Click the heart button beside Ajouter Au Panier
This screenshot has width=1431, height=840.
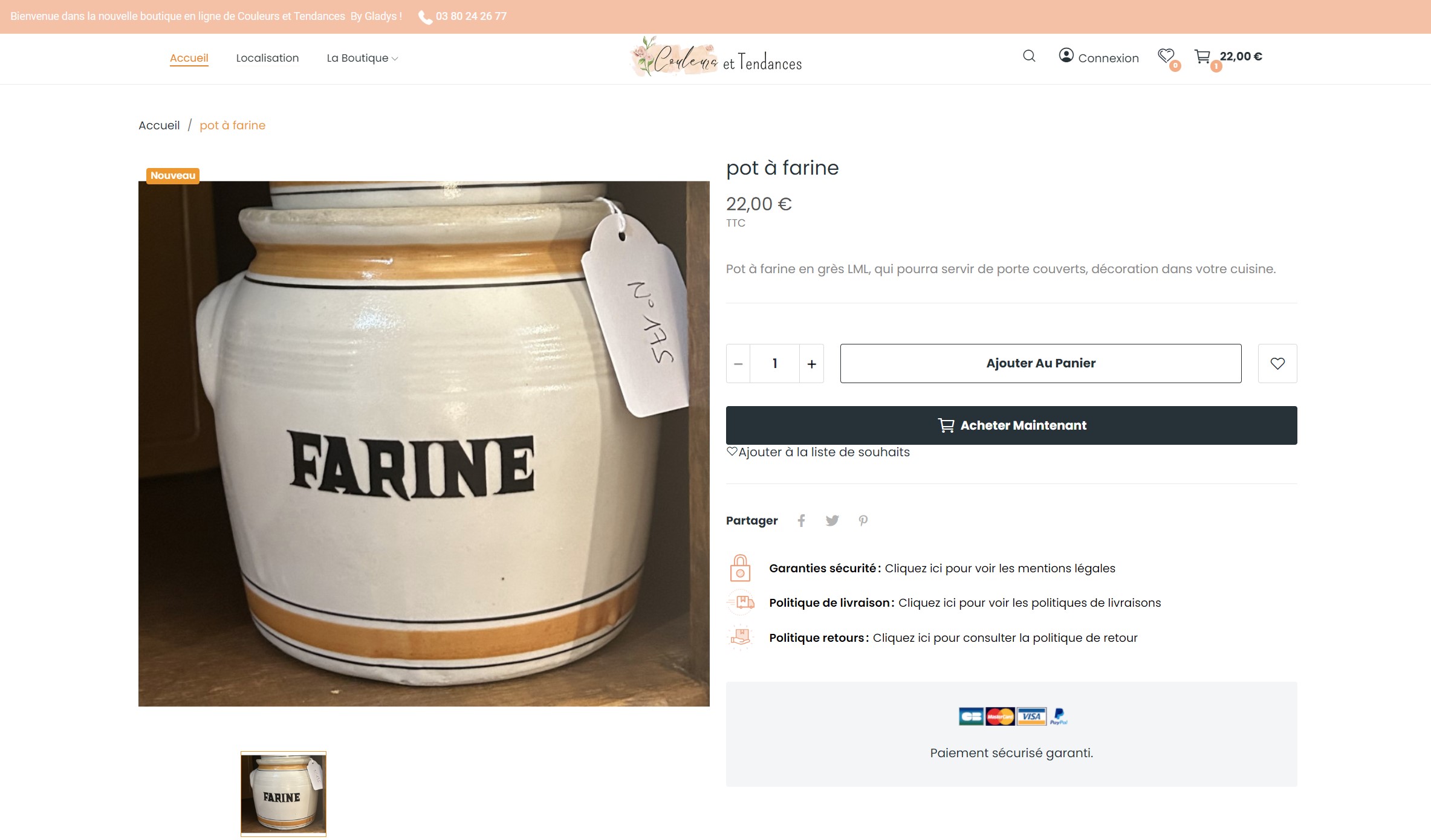click(1277, 363)
